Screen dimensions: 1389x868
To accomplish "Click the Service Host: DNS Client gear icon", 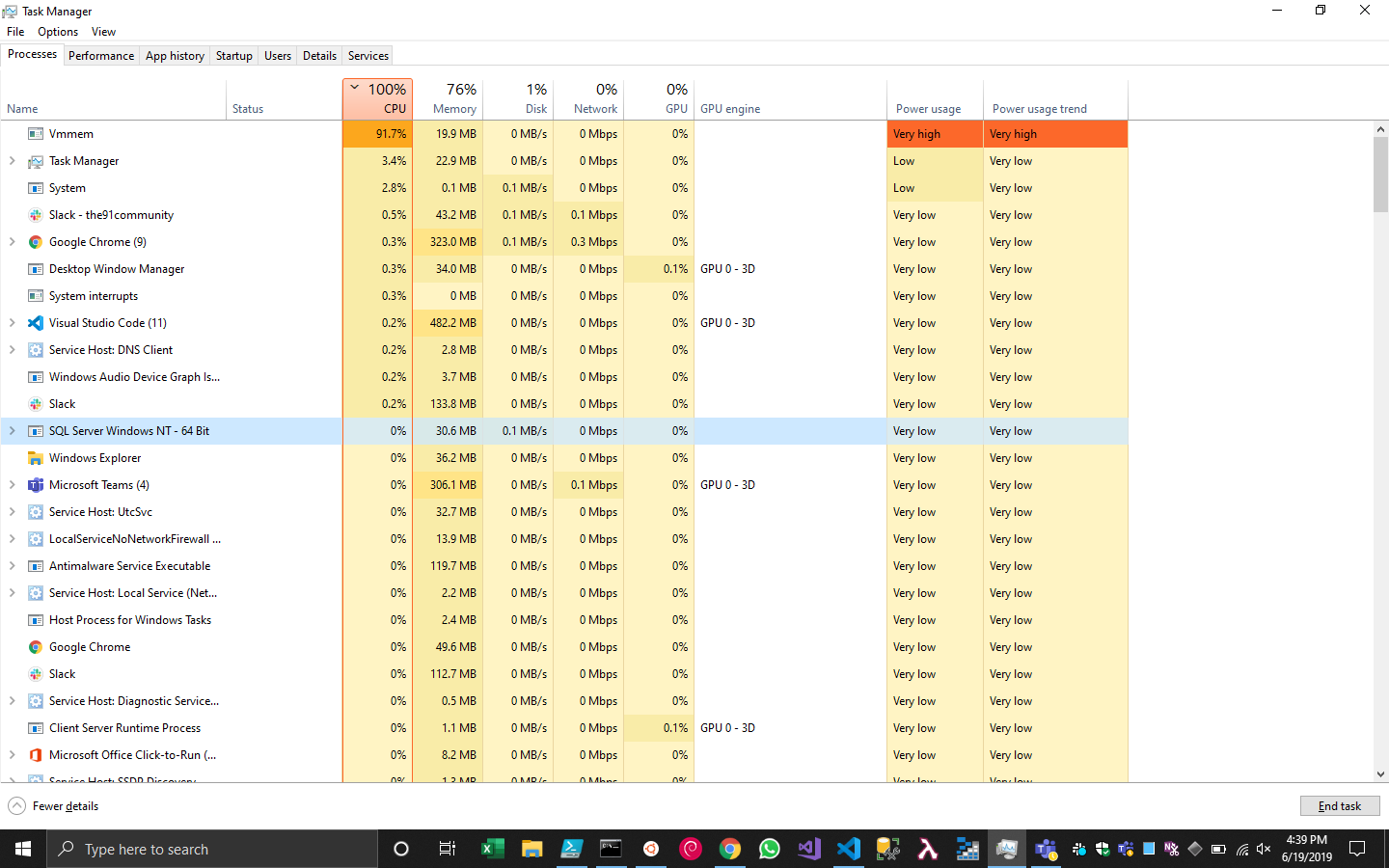I will point(36,350).
